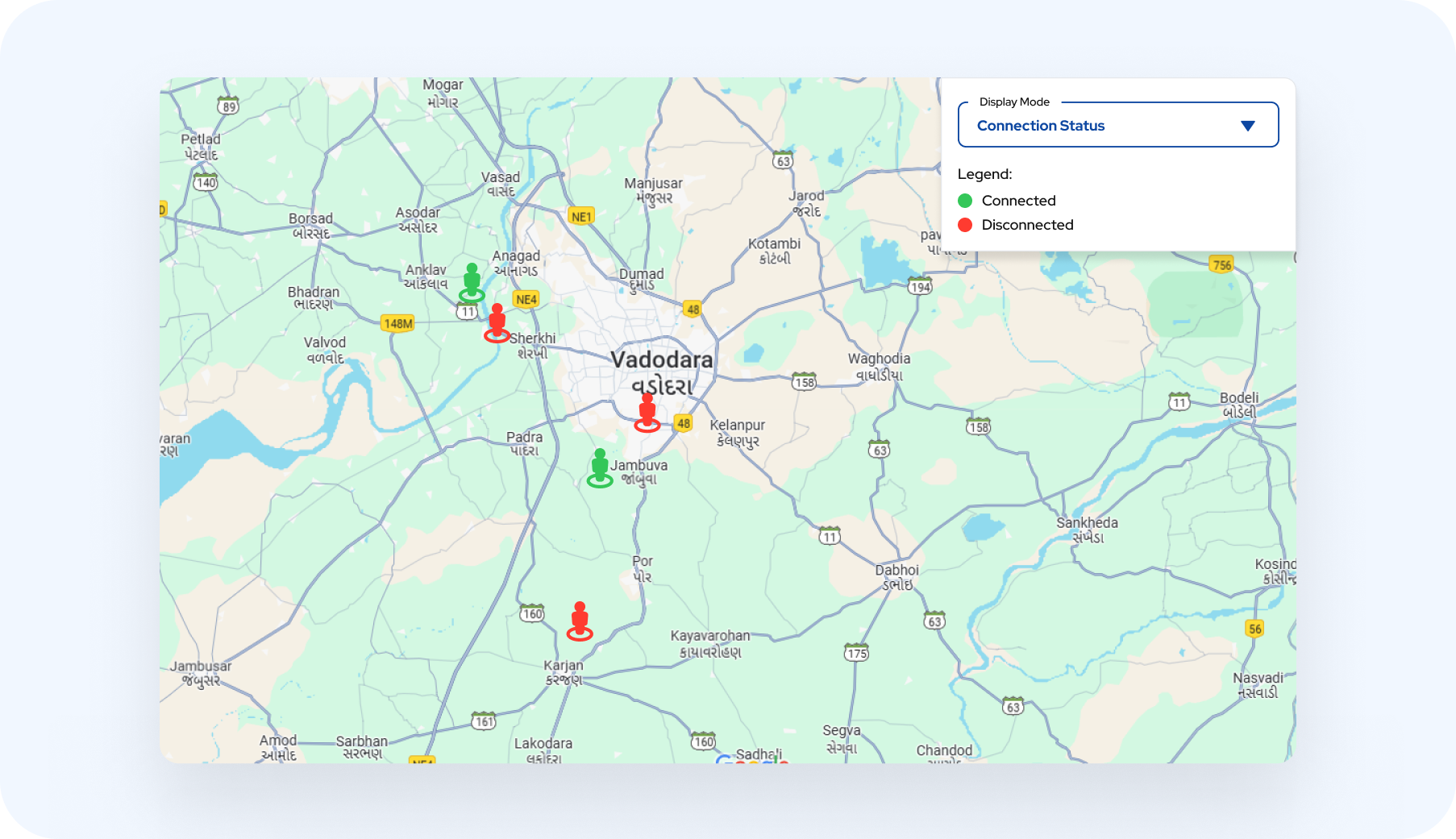Click the Disconnected legend label

point(1027,225)
